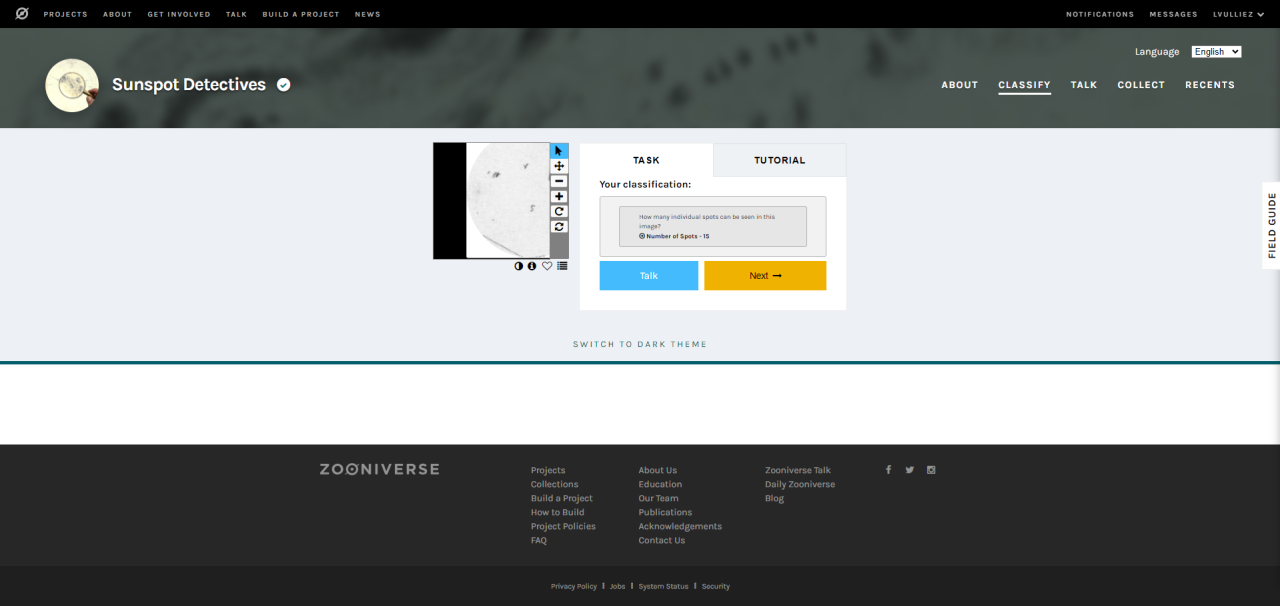This screenshot has height=606, width=1280.
Task: Open About in top navigation bar
Action: pos(117,15)
